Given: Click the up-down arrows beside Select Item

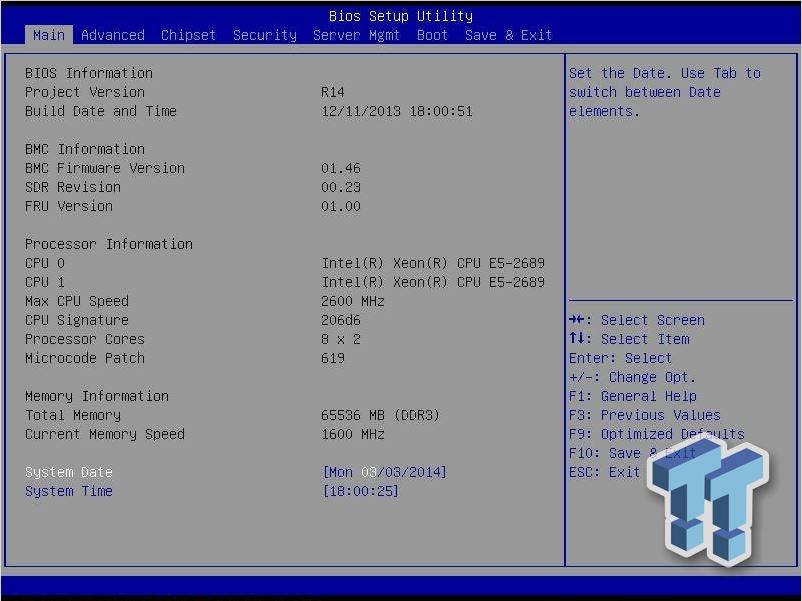Looking at the screenshot, I should (x=578, y=339).
